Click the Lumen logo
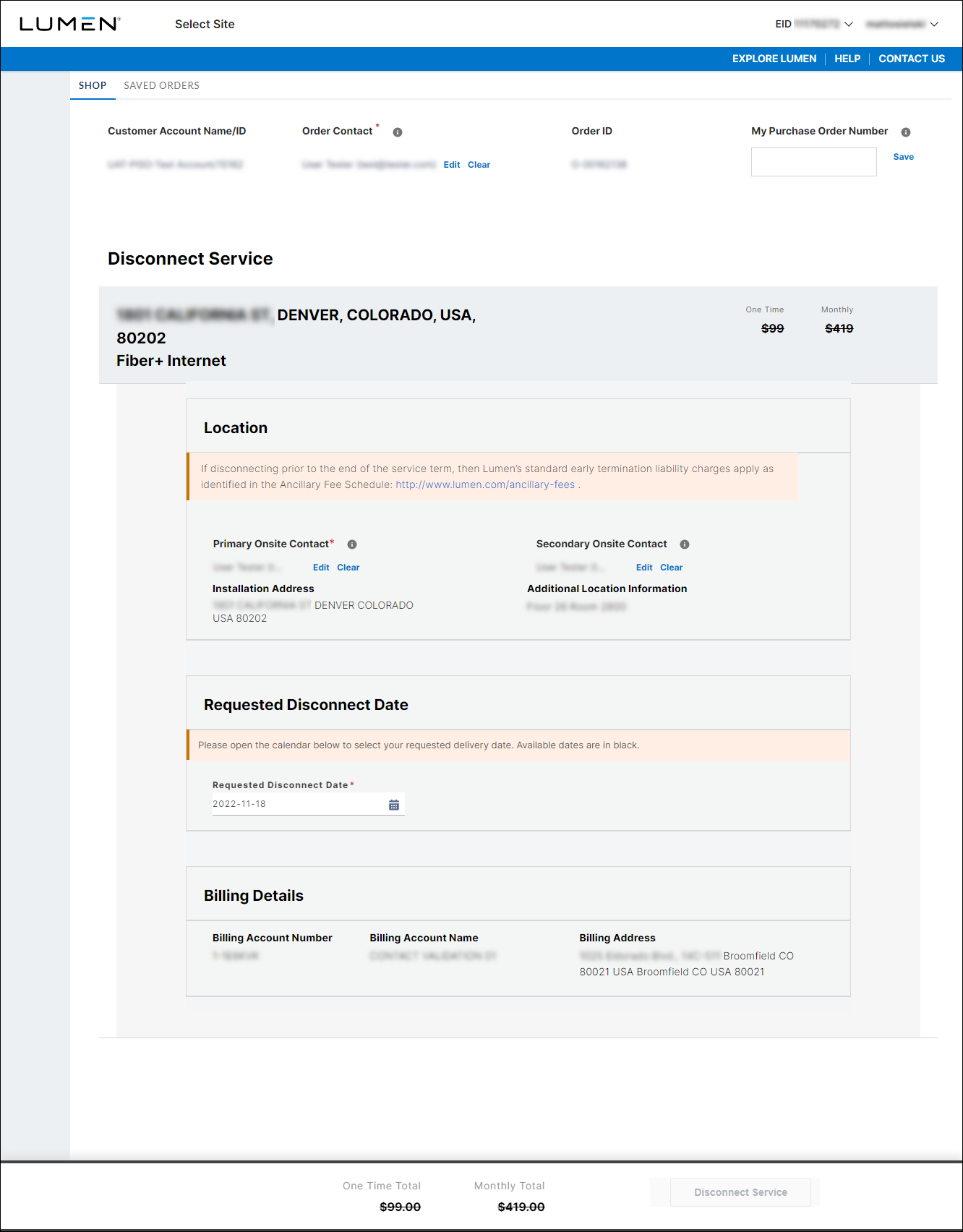Image resolution: width=963 pixels, height=1232 pixels. pos(70,24)
